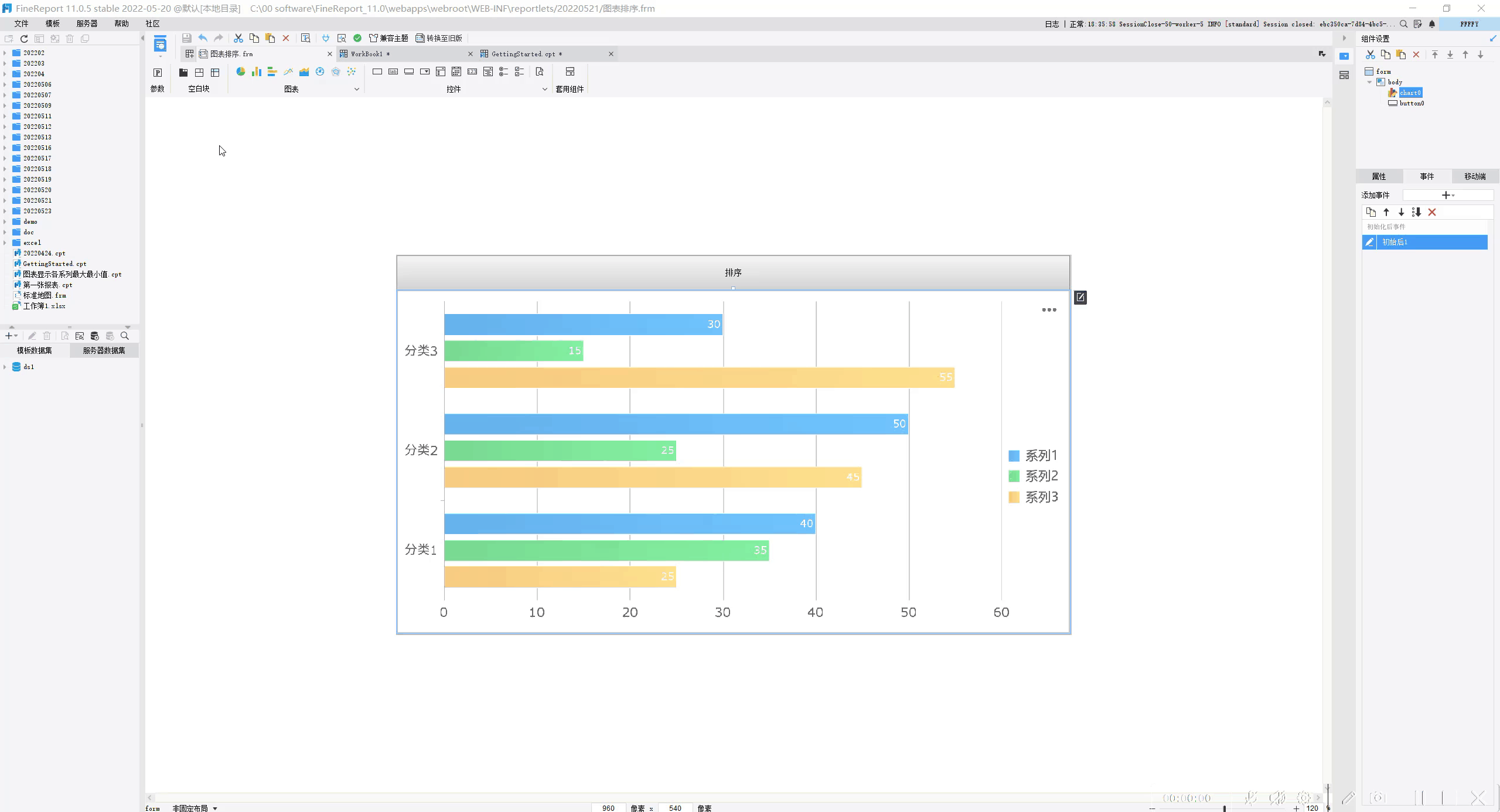Delete the selected event with red X

click(x=1432, y=212)
